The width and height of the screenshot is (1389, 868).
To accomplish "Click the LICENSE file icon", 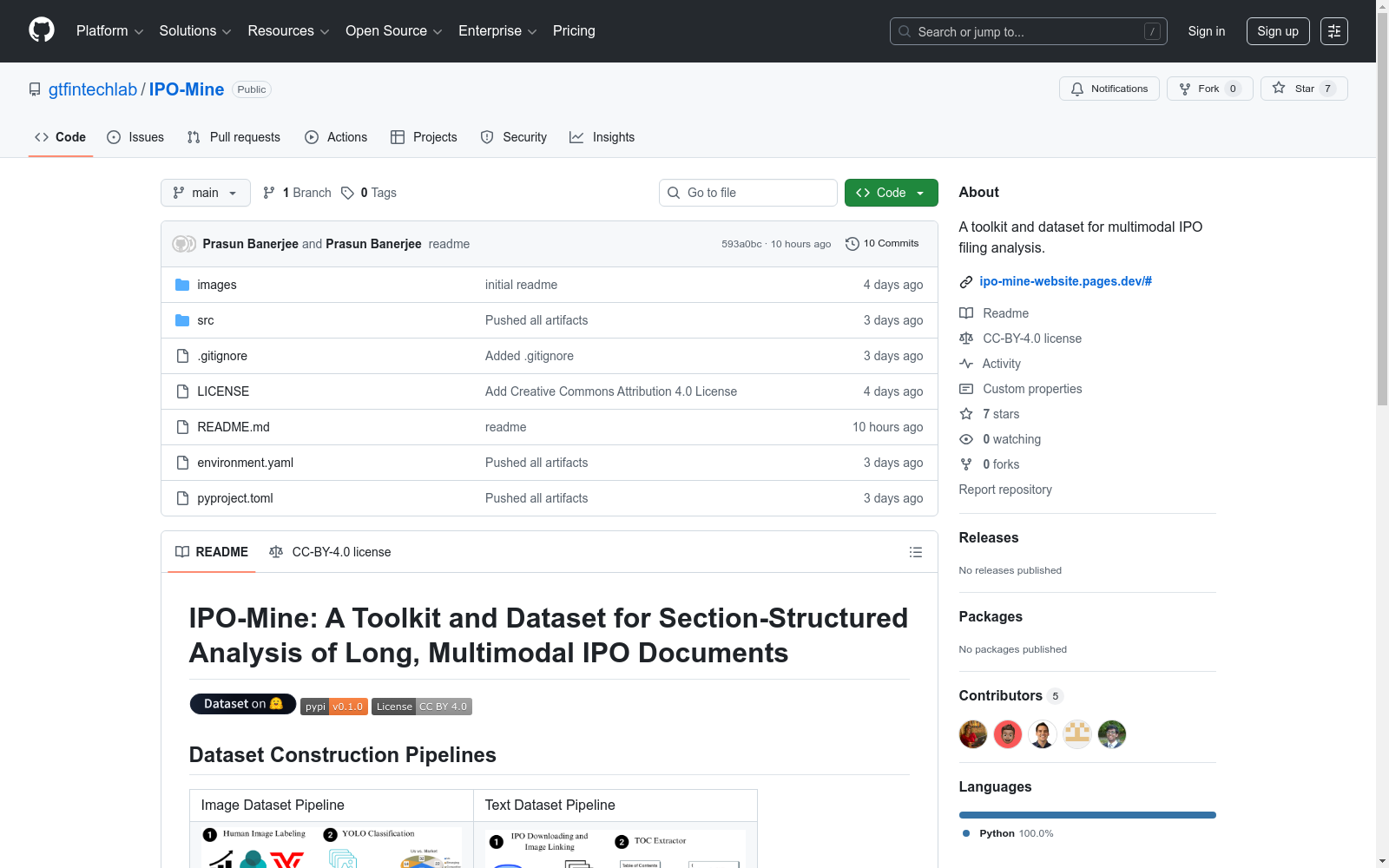I will [182, 391].
